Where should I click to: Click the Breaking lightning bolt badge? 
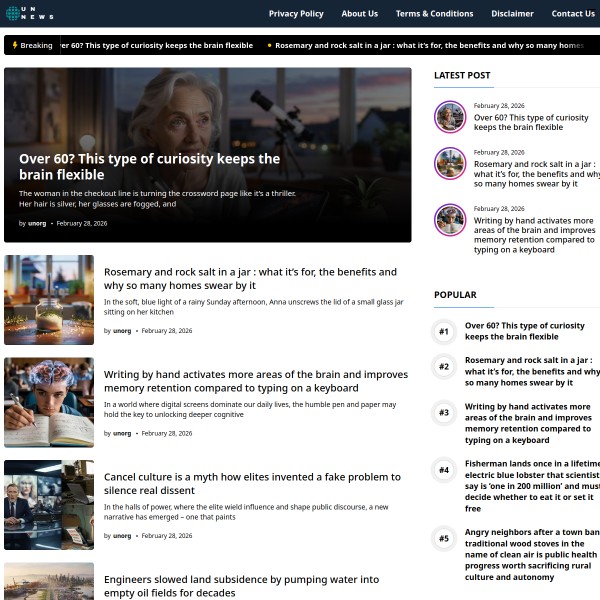(31, 45)
